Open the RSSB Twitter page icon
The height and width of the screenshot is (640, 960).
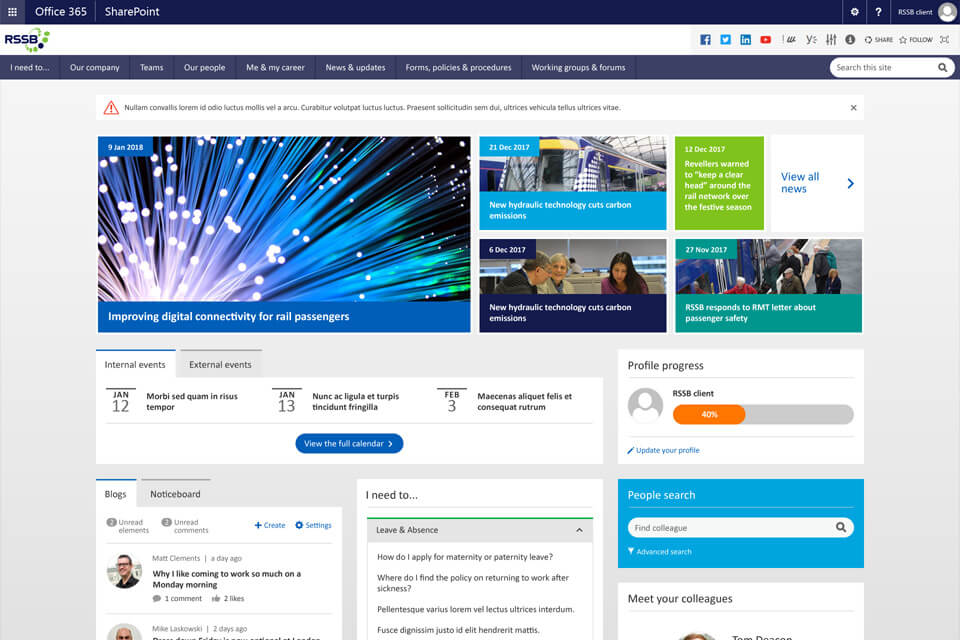click(x=725, y=40)
